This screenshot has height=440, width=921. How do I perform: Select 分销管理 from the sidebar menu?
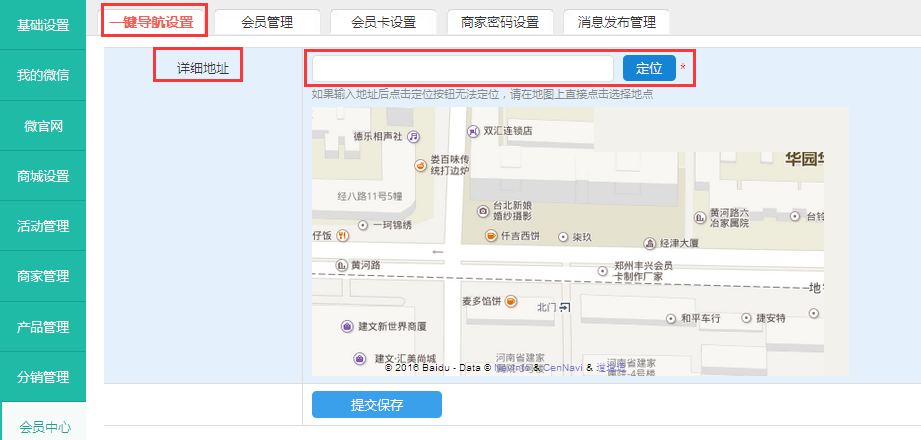[x=43, y=377]
